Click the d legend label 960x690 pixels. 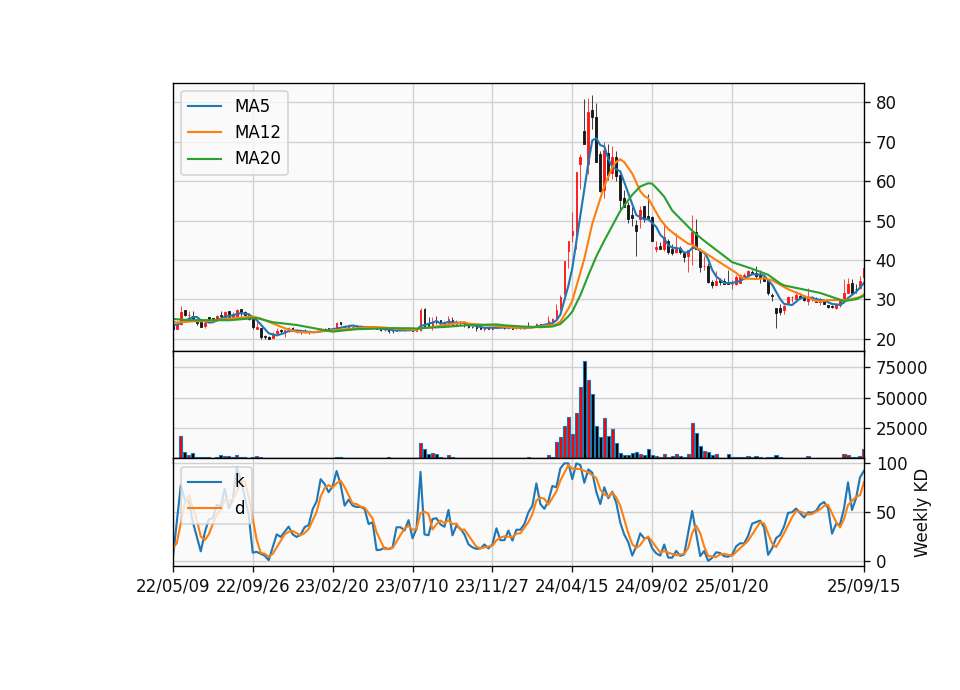[239, 508]
